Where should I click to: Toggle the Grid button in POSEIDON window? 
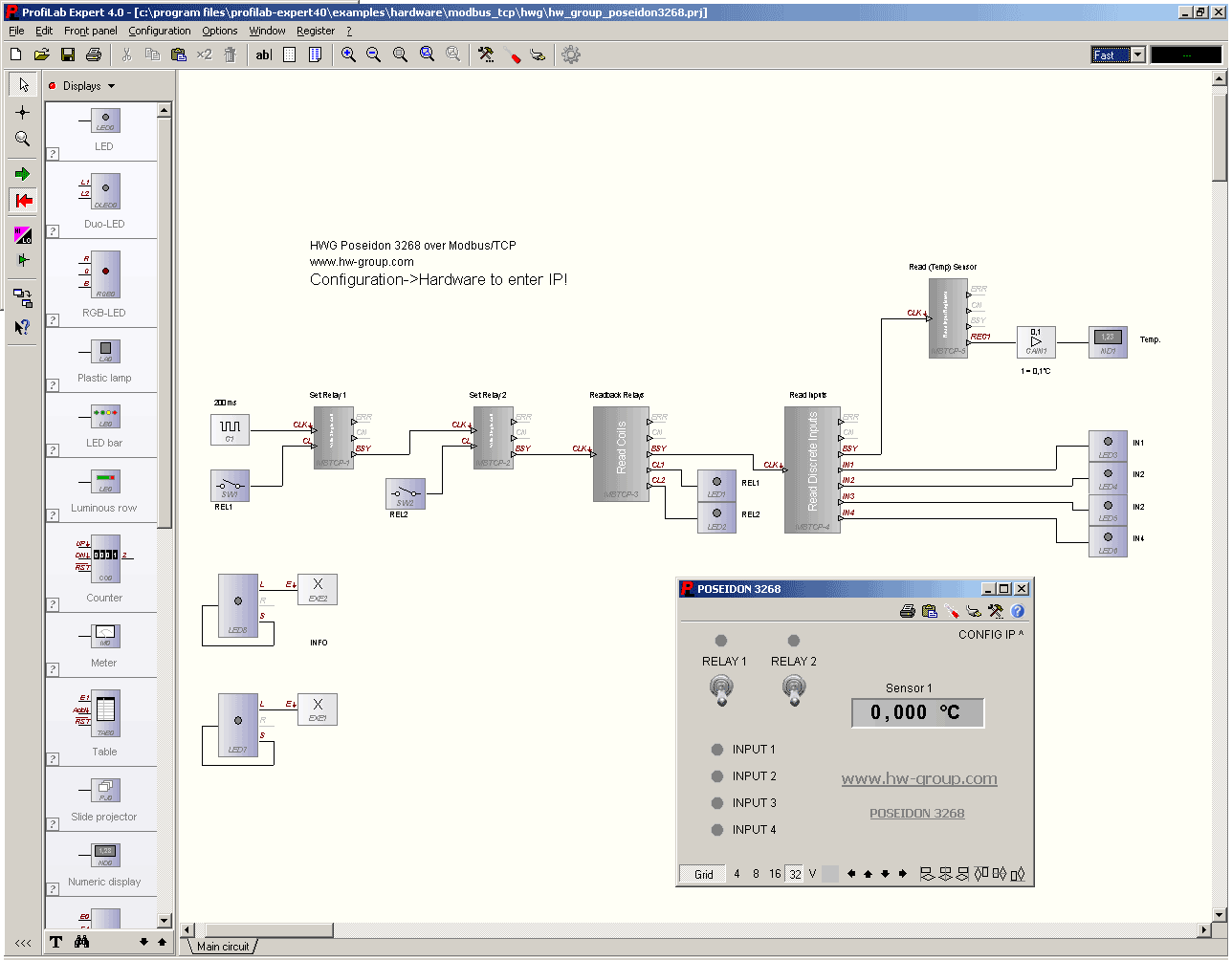703,874
